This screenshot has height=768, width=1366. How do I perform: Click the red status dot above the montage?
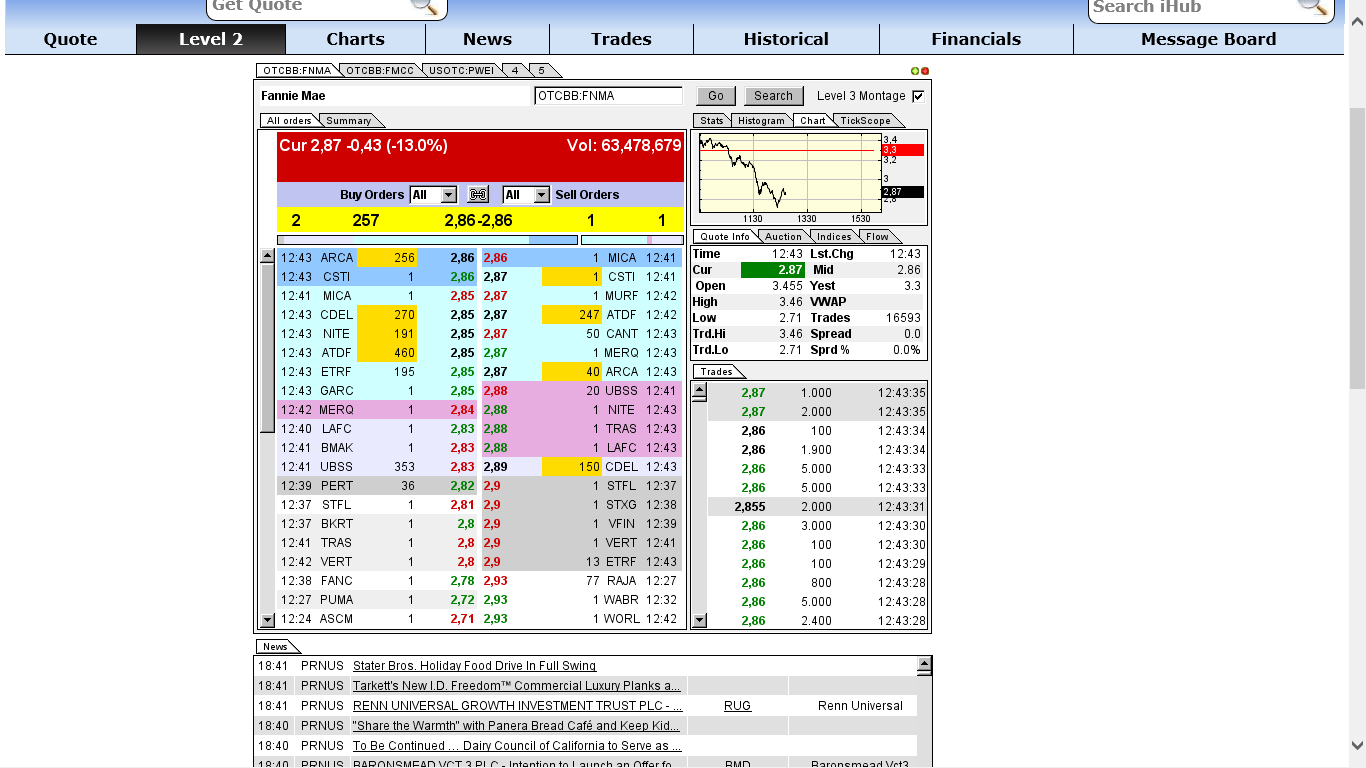click(925, 70)
